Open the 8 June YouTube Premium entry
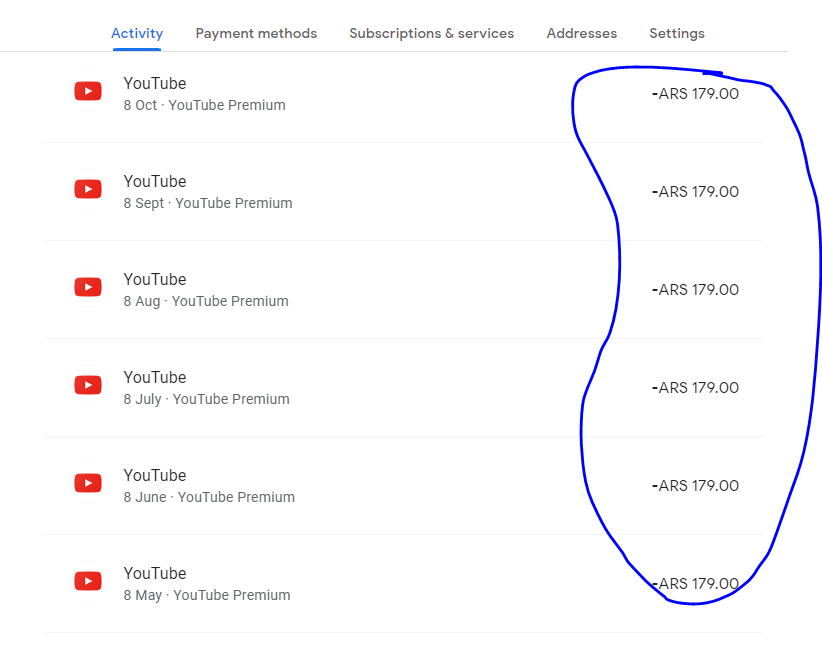 404,486
